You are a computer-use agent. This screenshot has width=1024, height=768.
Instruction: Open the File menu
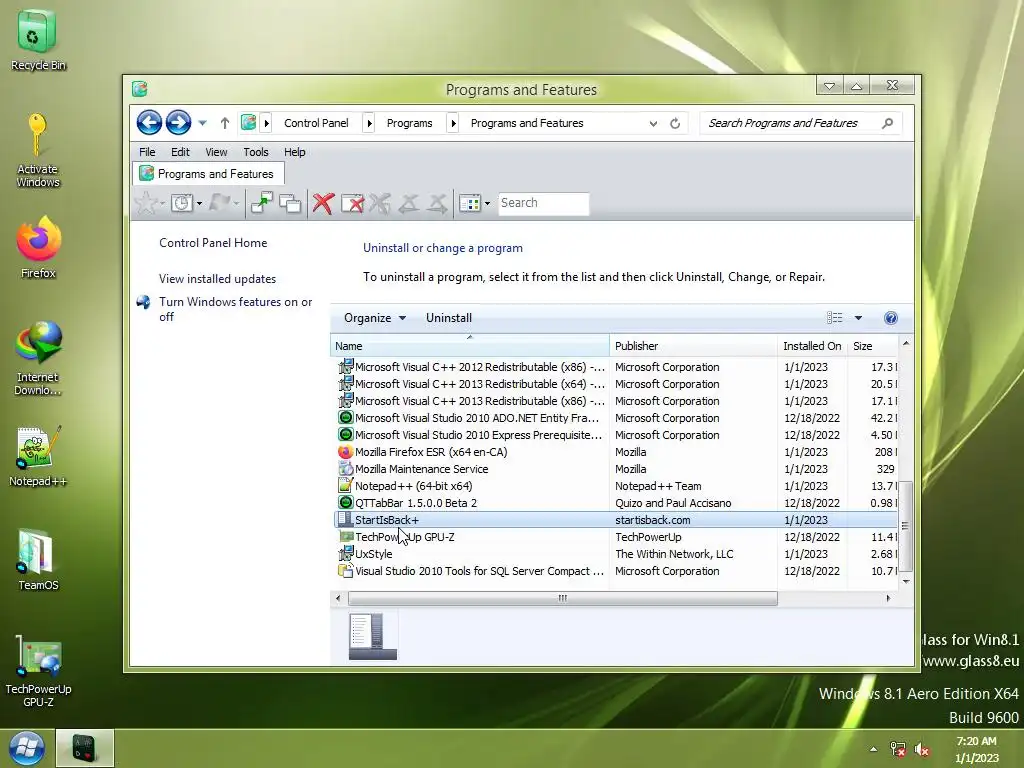point(147,152)
